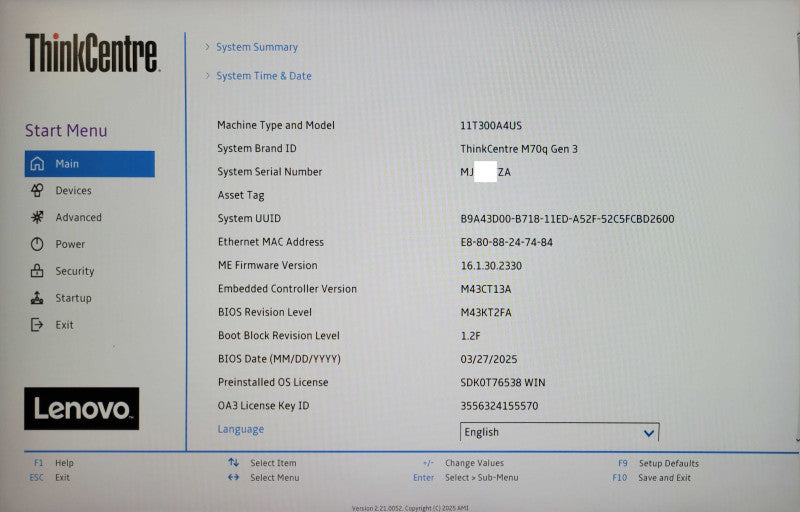Click the Language dropdown arrow
The height and width of the screenshot is (512, 800).
click(x=648, y=433)
